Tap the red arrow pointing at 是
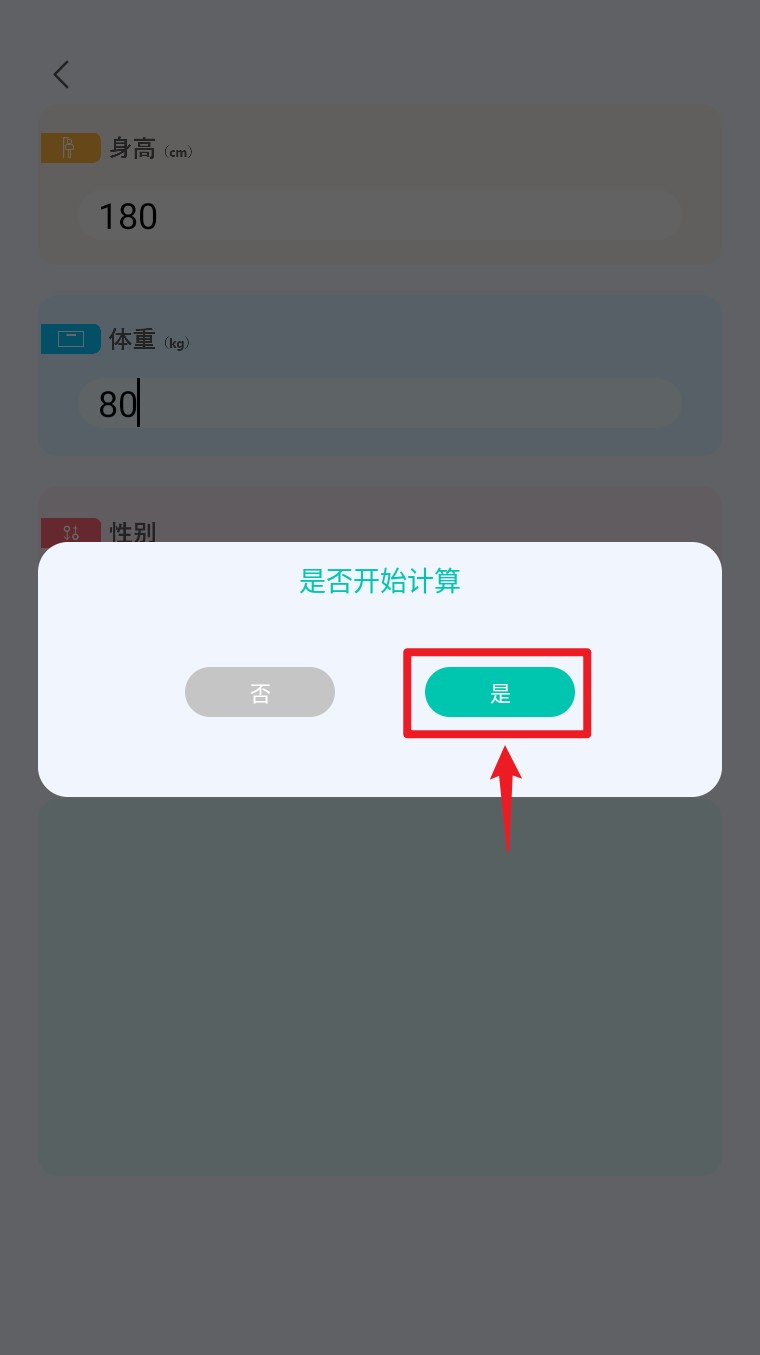The width and height of the screenshot is (760, 1355). [508, 797]
